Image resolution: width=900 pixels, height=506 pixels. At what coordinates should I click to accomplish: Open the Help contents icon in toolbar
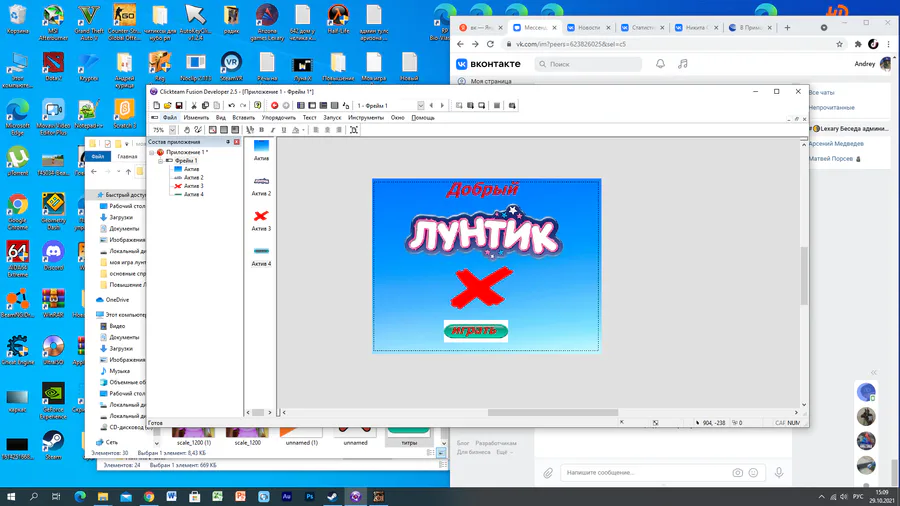(258, 106)
